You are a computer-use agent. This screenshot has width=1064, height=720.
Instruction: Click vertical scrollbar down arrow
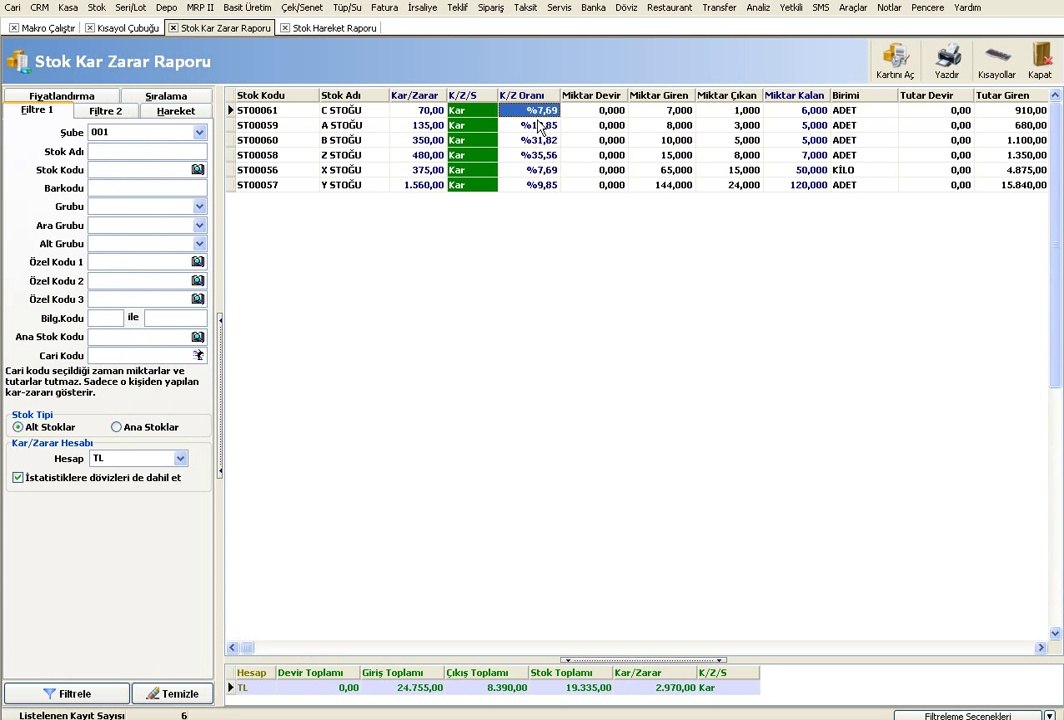pos(1055,633)
